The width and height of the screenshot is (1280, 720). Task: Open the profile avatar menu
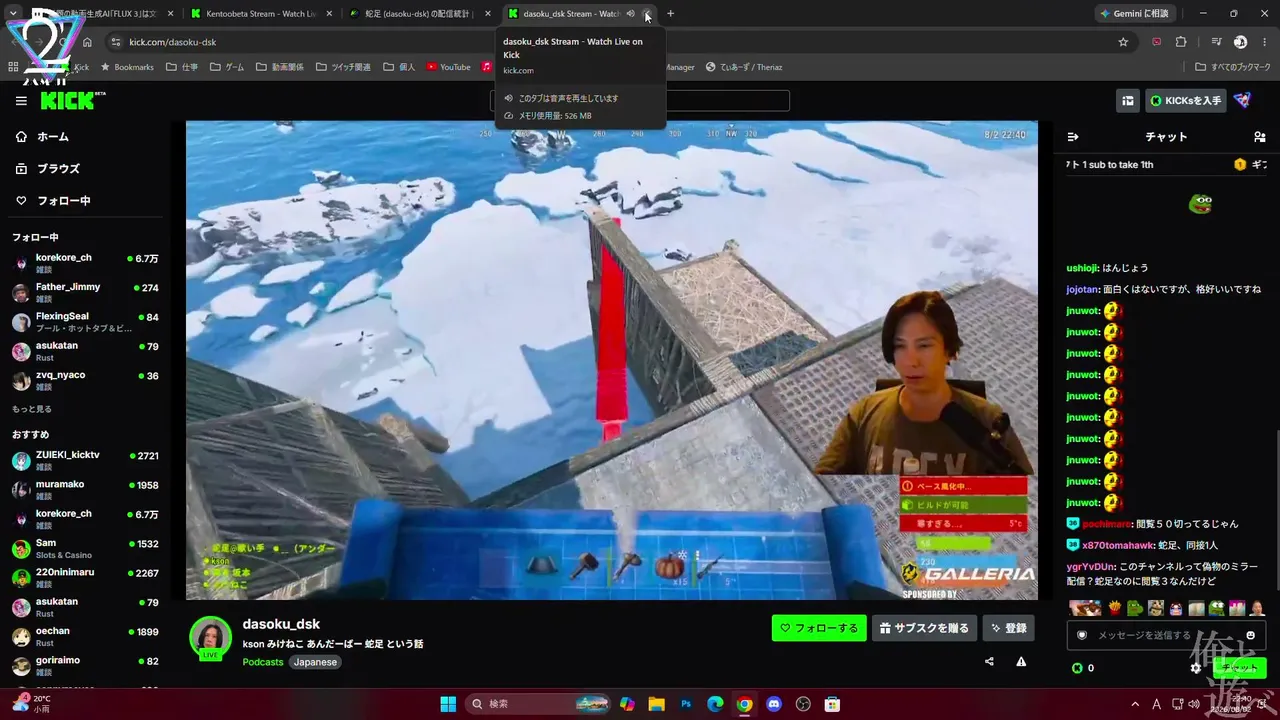(1242, 101)
